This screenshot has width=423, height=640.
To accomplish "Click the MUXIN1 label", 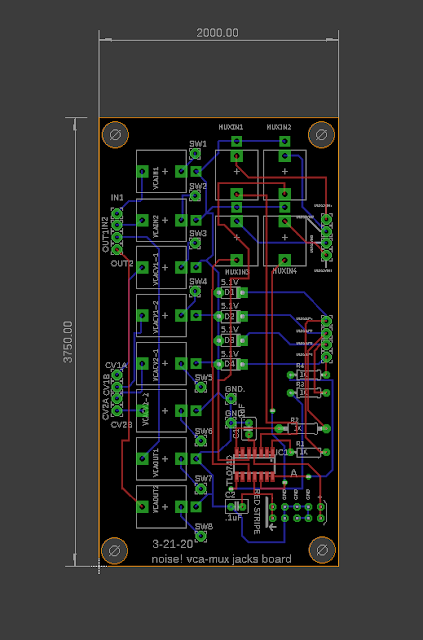I will [231, 127].
